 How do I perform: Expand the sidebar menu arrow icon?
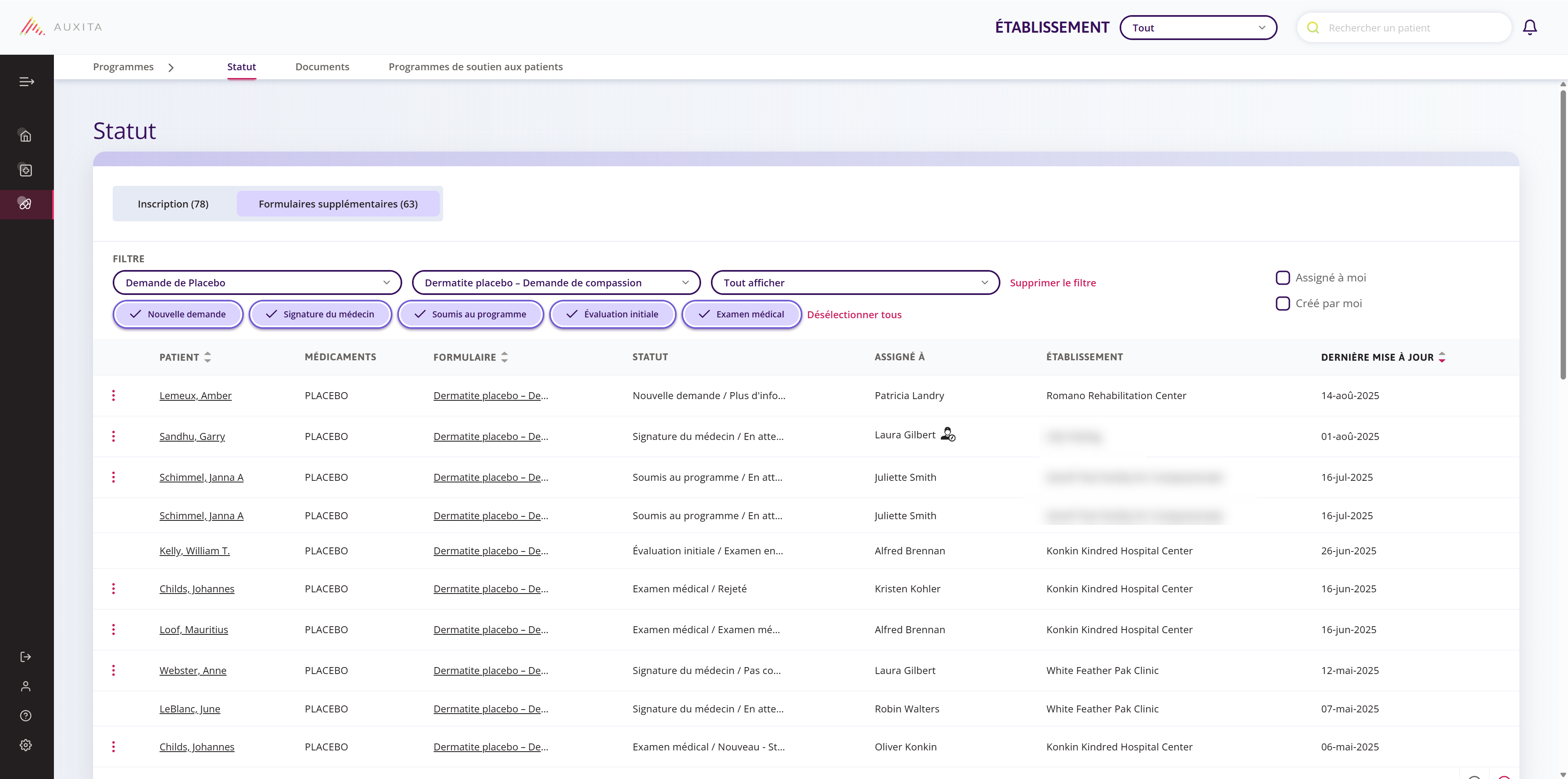point(26,82)
